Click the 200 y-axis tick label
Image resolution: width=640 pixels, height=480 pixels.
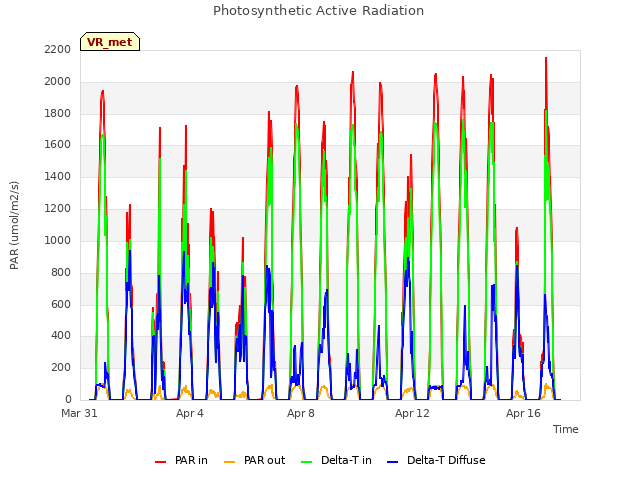(x=61, y=368)
